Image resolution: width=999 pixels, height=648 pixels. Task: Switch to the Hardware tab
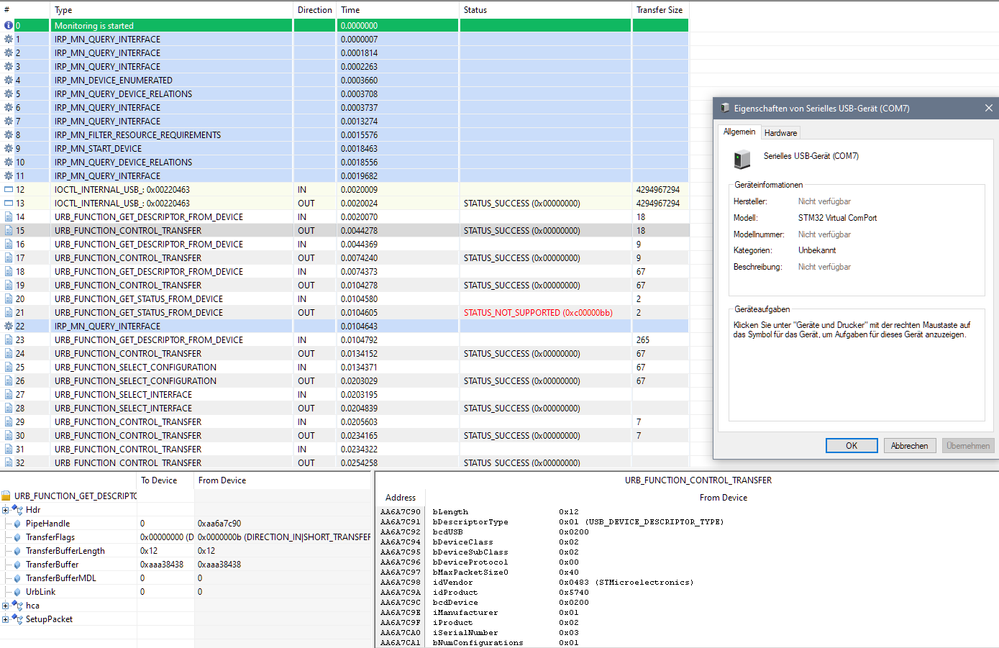point(780,133)
